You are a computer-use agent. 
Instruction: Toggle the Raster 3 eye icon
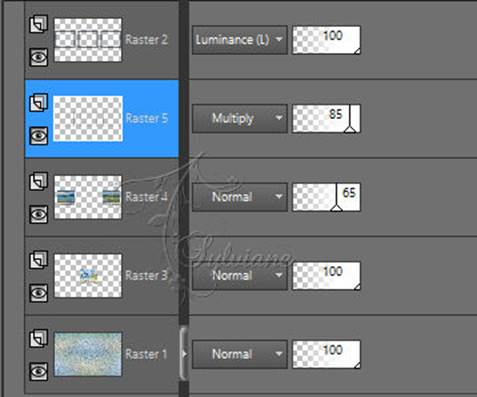tap(39, 293)
